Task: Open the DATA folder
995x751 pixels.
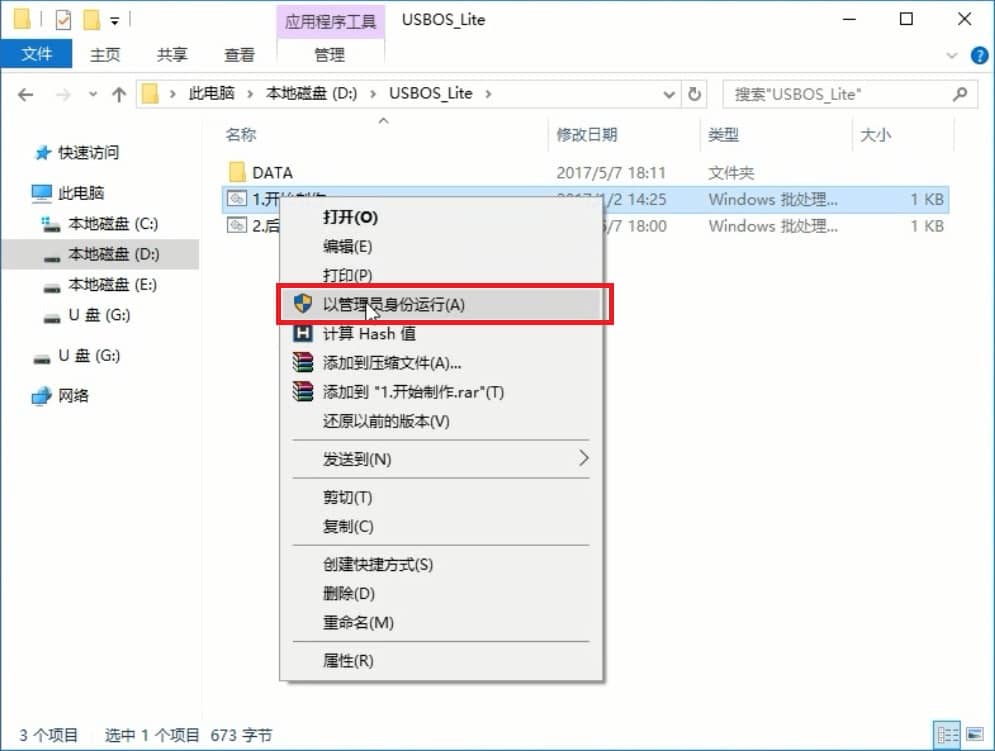Action: pyautogui.click(x=272, y=172)
